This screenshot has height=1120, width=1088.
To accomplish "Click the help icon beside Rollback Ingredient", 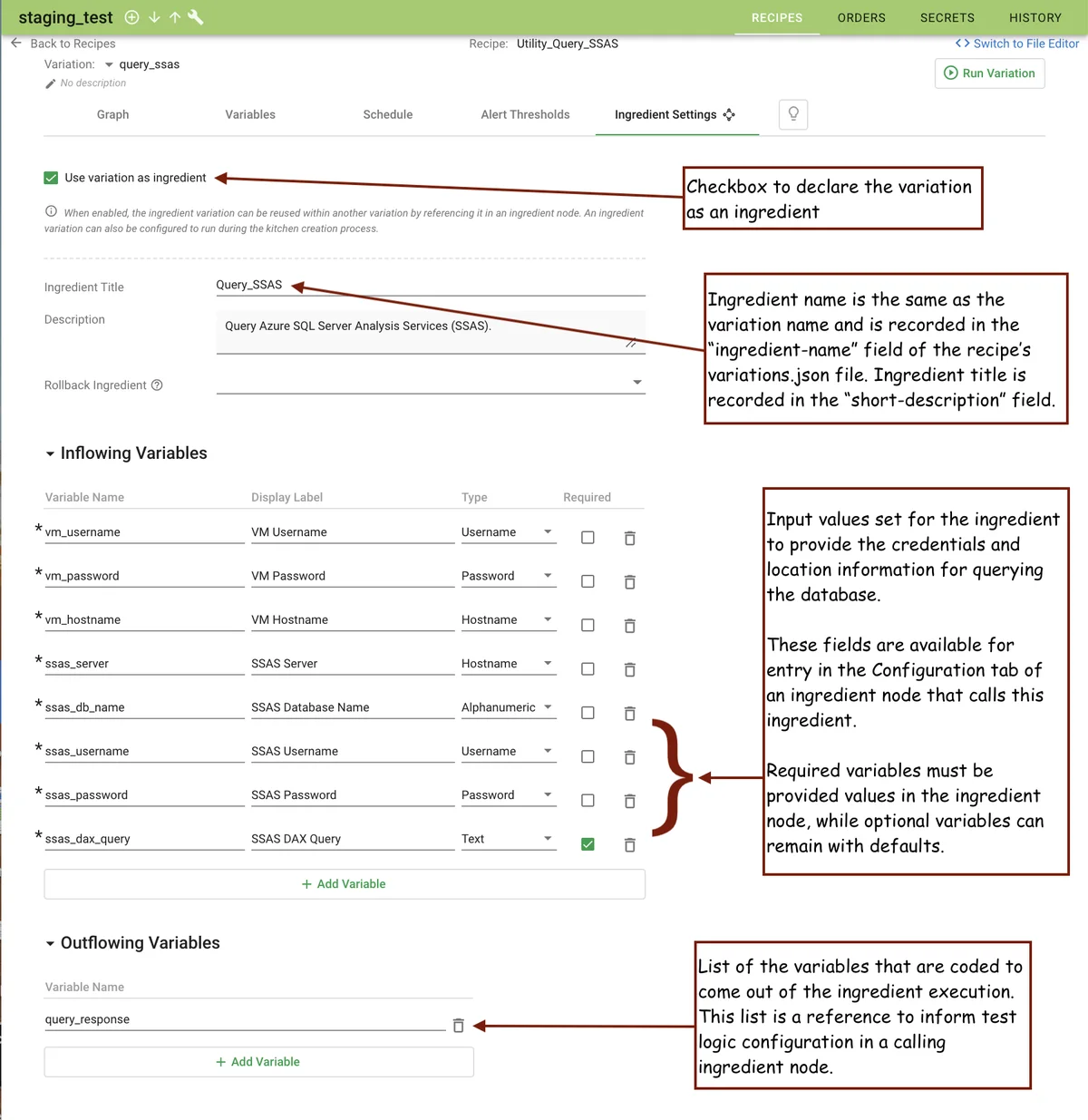I will [x=157, y=385].
